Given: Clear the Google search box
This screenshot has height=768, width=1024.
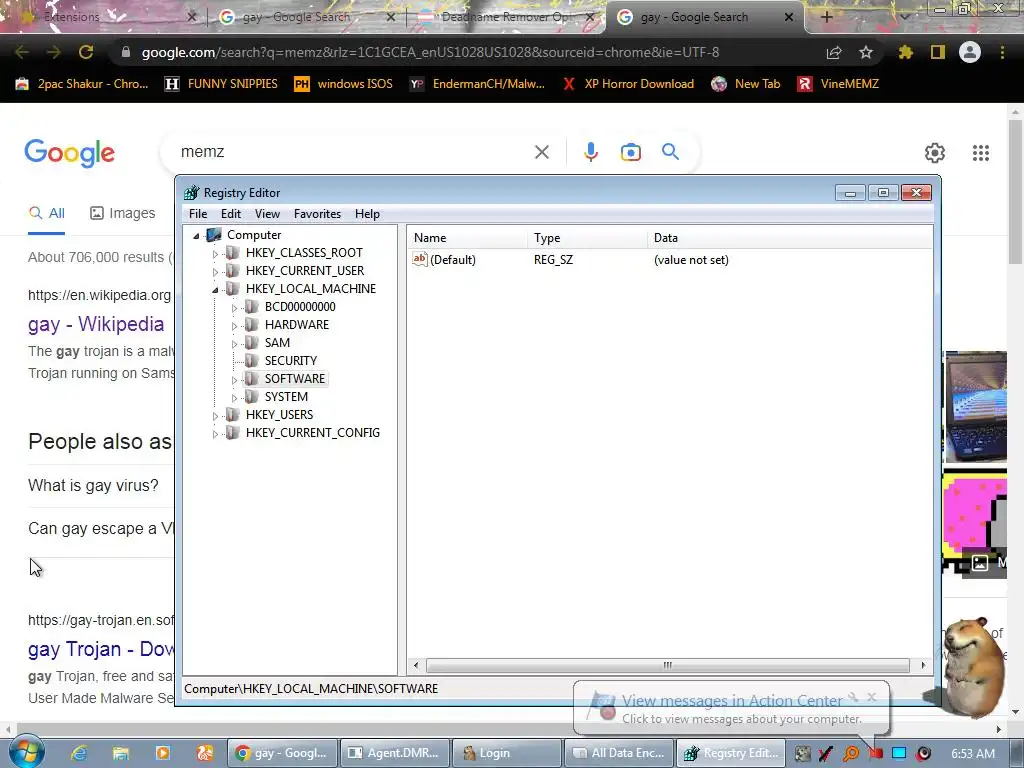Looking at the screenshot, I should [x=541, y=152].
